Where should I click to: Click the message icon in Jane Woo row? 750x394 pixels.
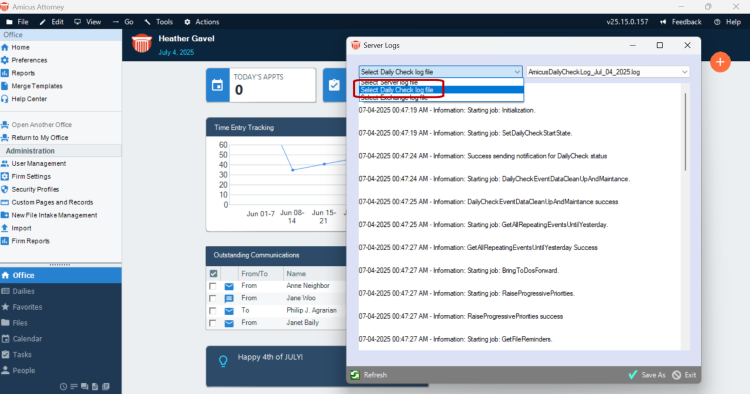229,298
